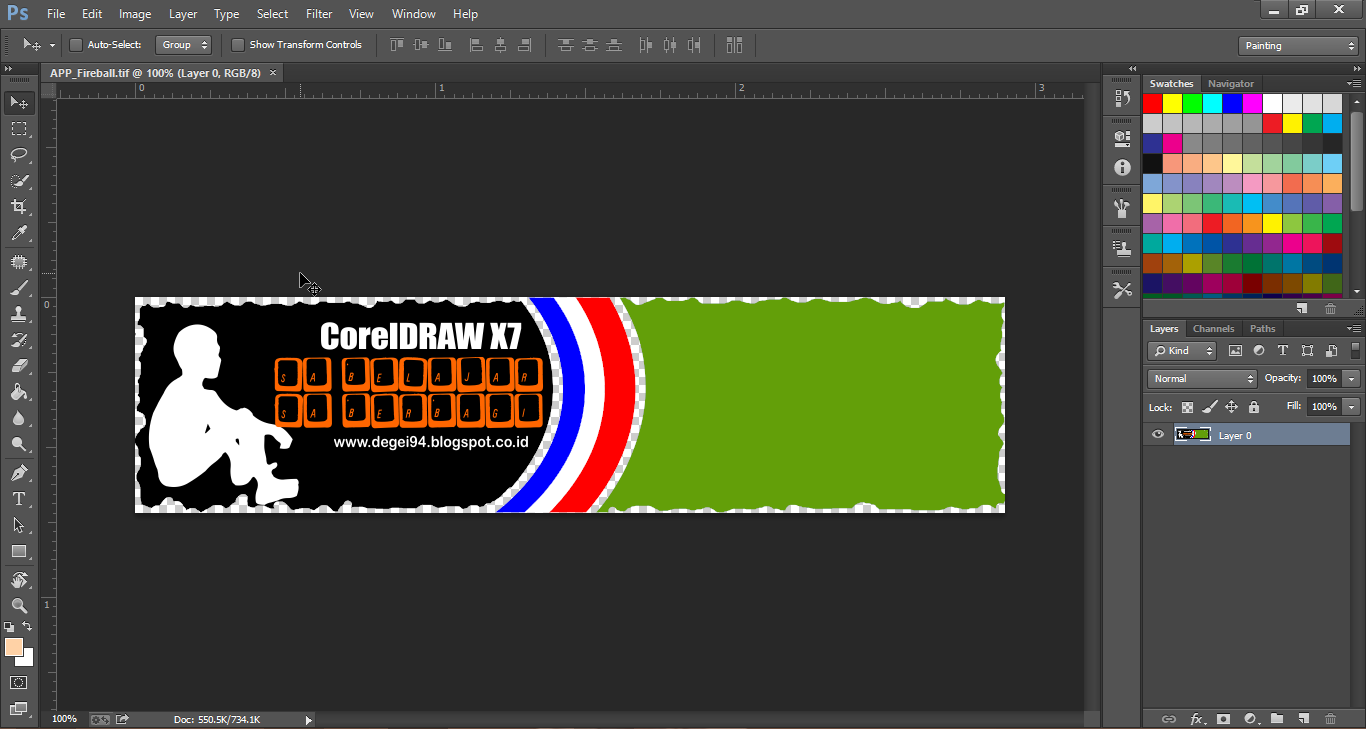Select the Spot Healing Brush tool
1366x729 pixels.
pos(19,262)
